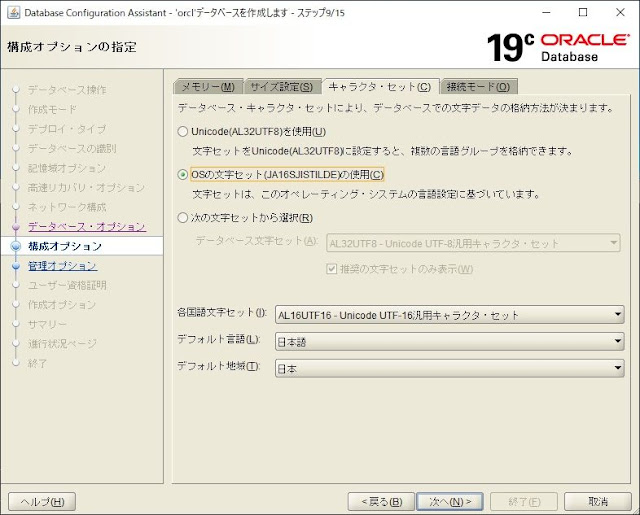Image resolution: width=640 pixels, height=515 pixels.
Task: Click the データベース文字セット(A) label
Action: pos(257,241)
